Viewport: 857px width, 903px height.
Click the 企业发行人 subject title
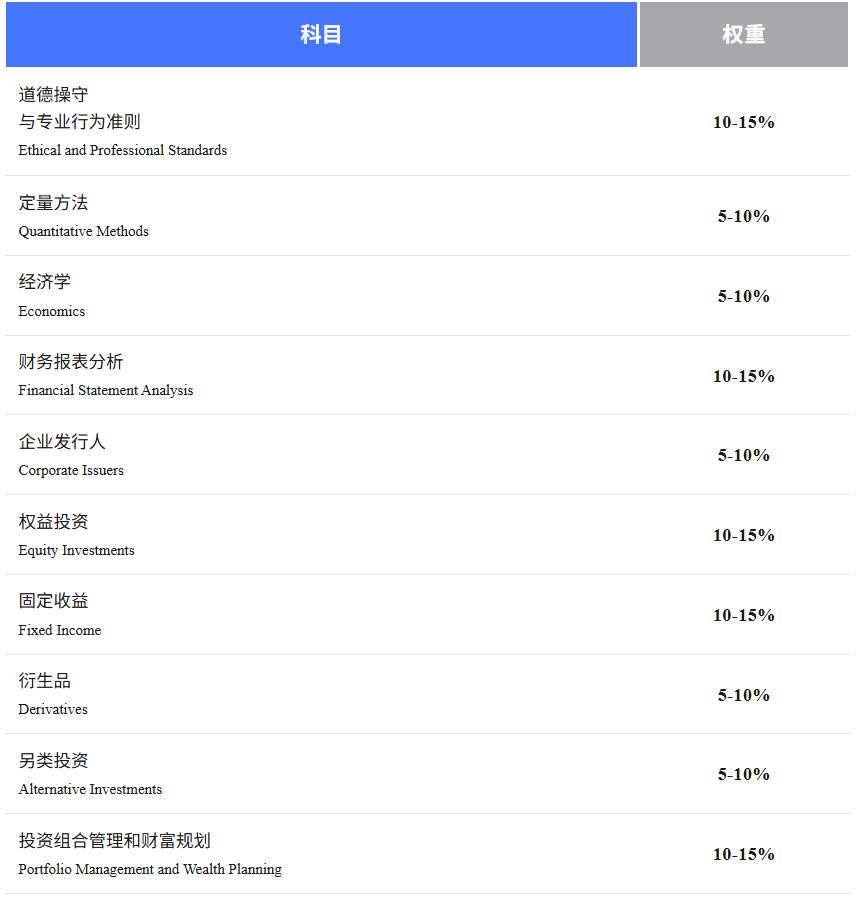tap(61, 442)
